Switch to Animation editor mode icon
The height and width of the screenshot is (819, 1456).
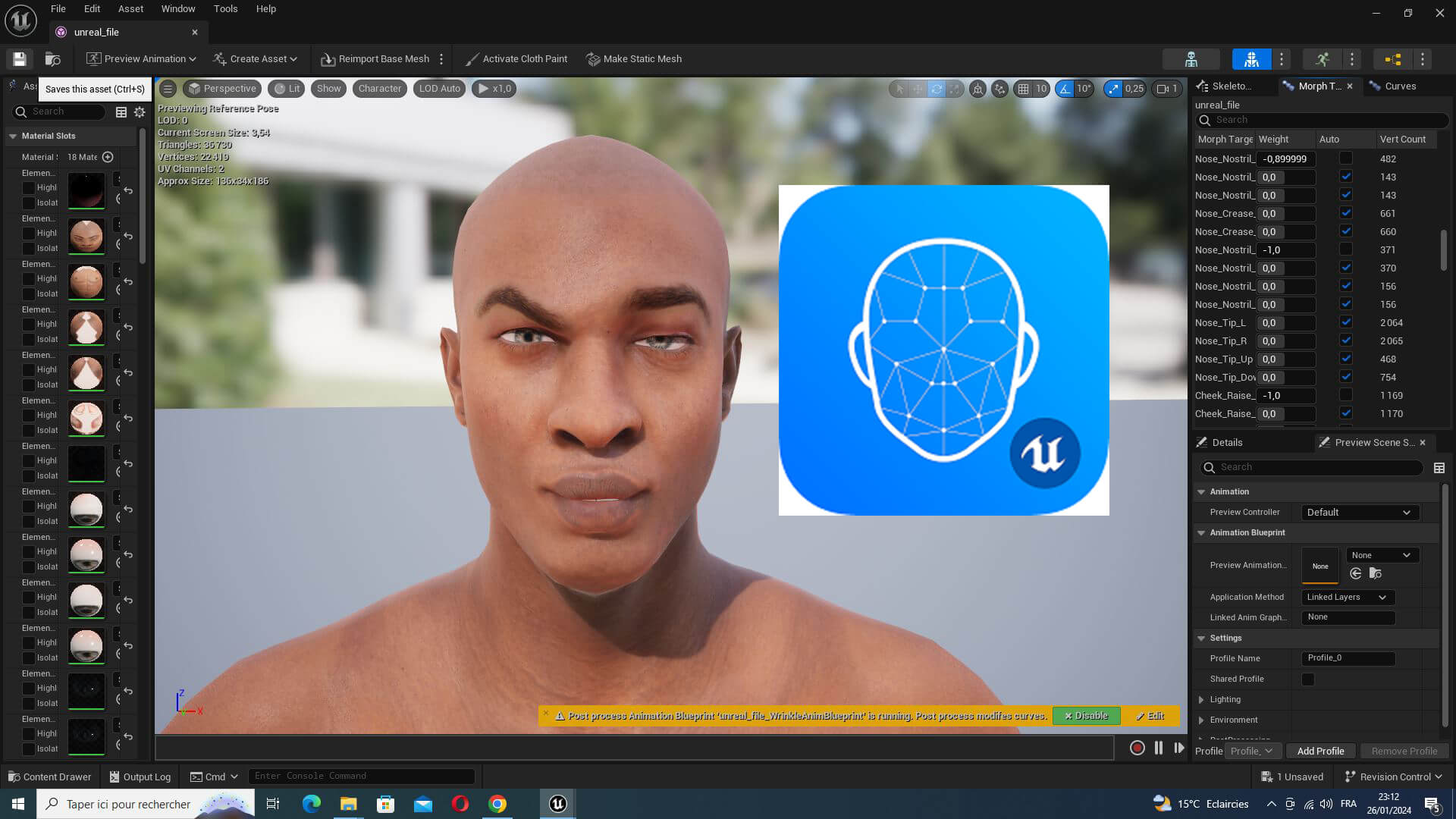tap(1323, 59)
